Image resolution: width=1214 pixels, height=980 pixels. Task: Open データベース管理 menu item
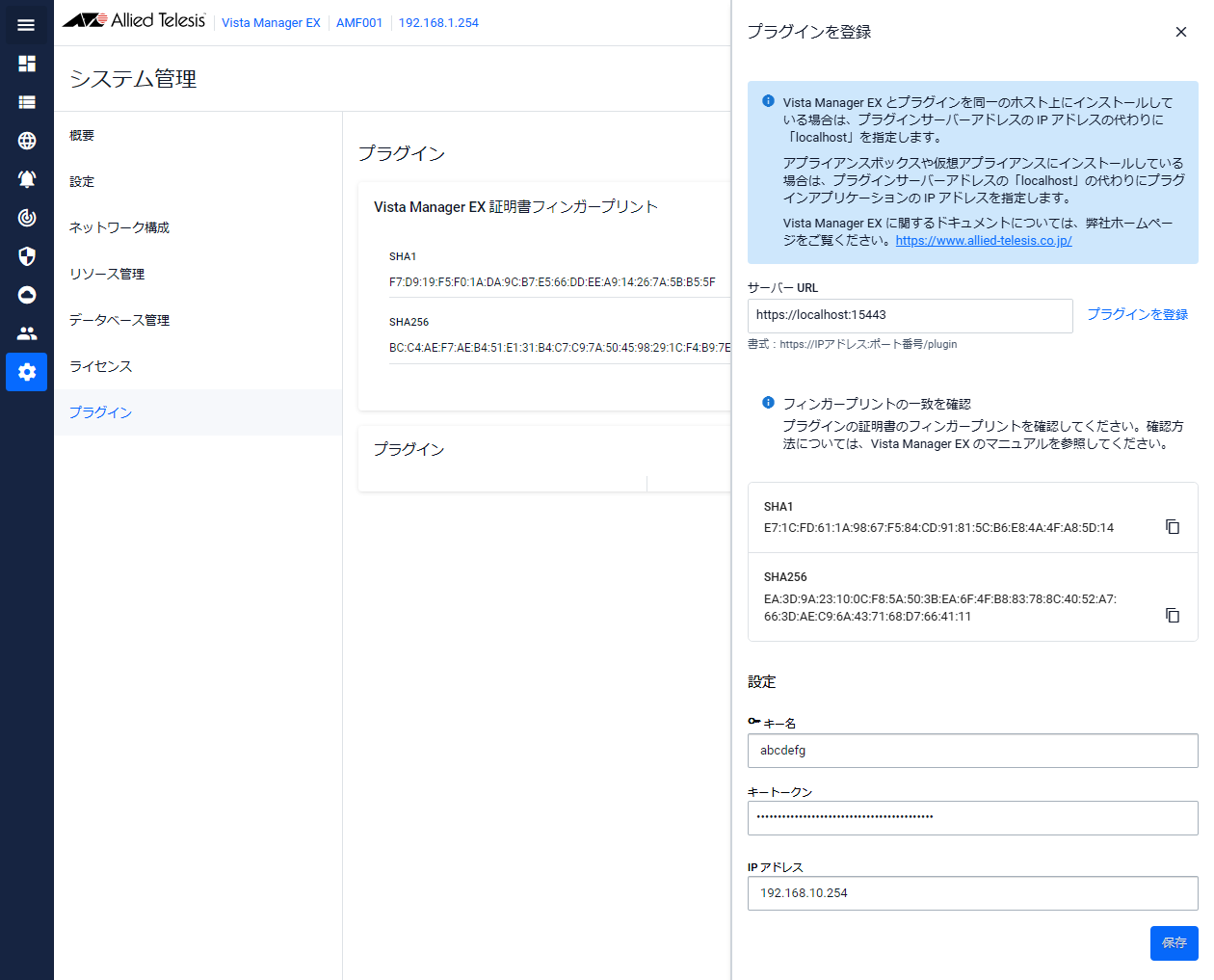click(x=119, y=321)
